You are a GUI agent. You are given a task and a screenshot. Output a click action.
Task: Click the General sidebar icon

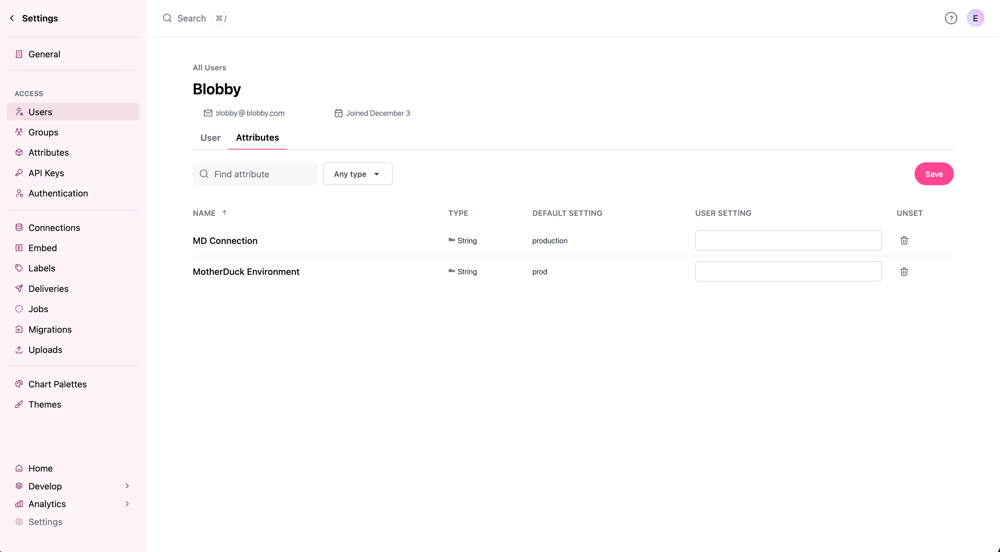(19, 54)
